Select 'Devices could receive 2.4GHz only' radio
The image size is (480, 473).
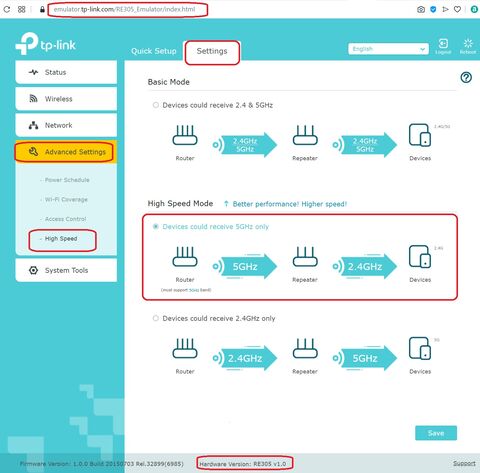[x=156, y=318]
